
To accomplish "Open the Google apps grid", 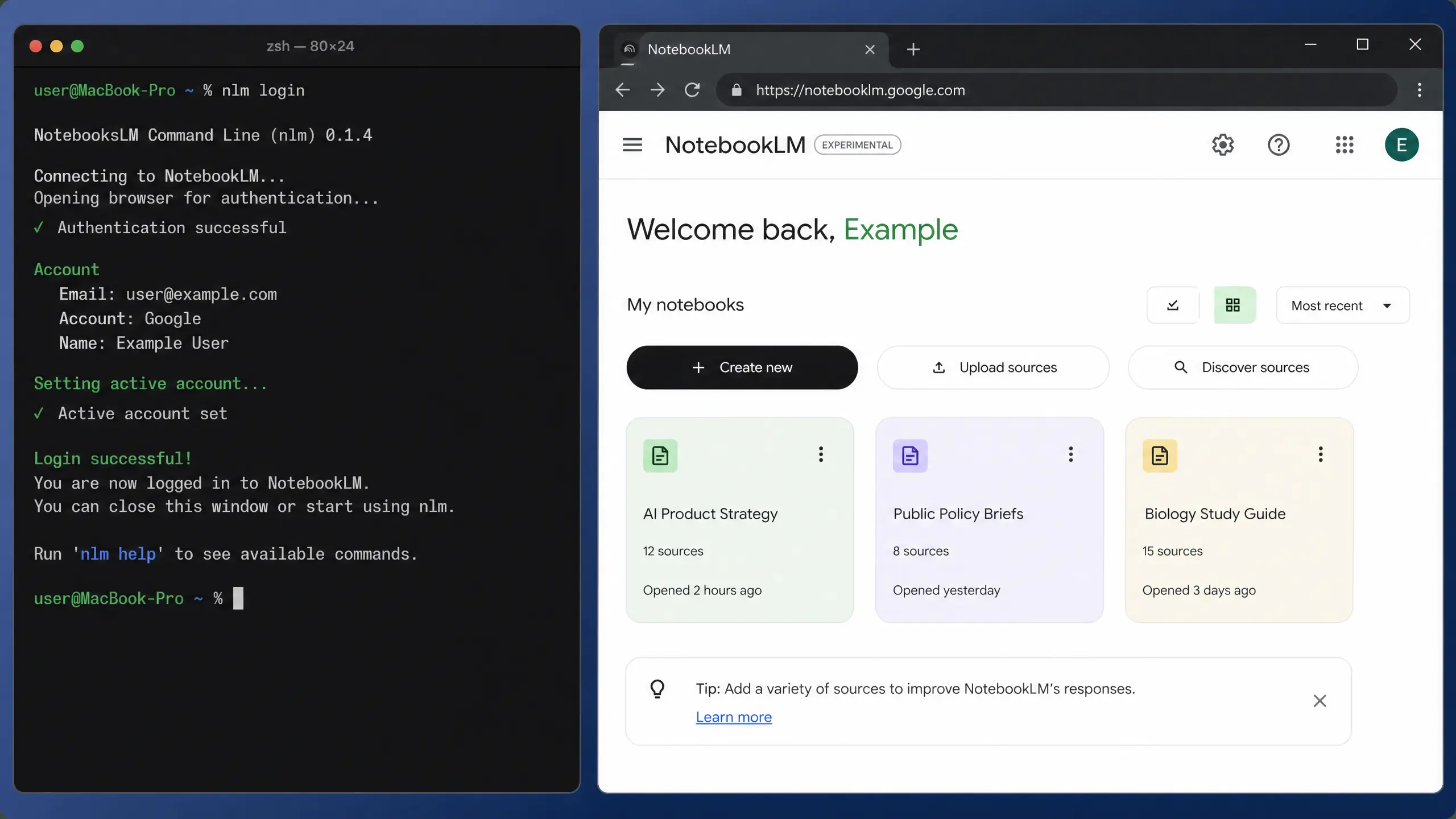I will (1345, 145).
